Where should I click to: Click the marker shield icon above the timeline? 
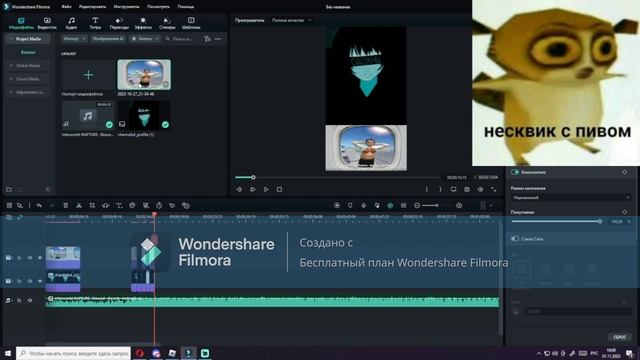click(350, 205)
